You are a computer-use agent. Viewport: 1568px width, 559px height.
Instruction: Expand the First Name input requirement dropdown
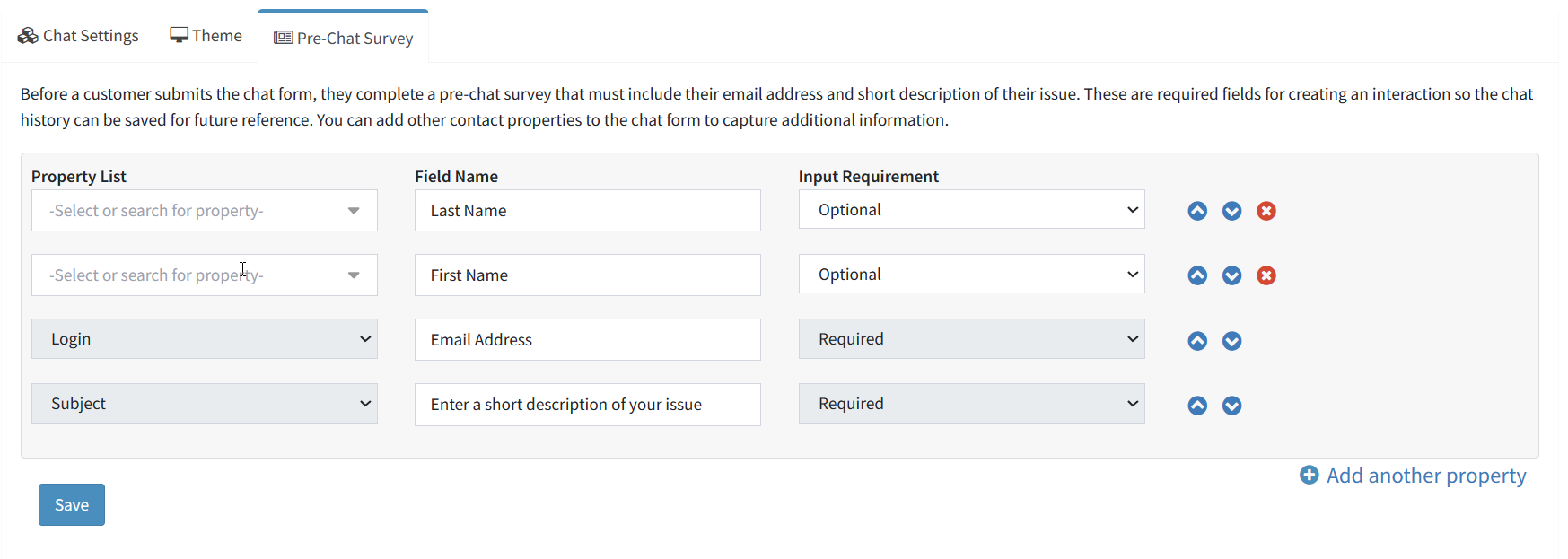tap(971, 274)
